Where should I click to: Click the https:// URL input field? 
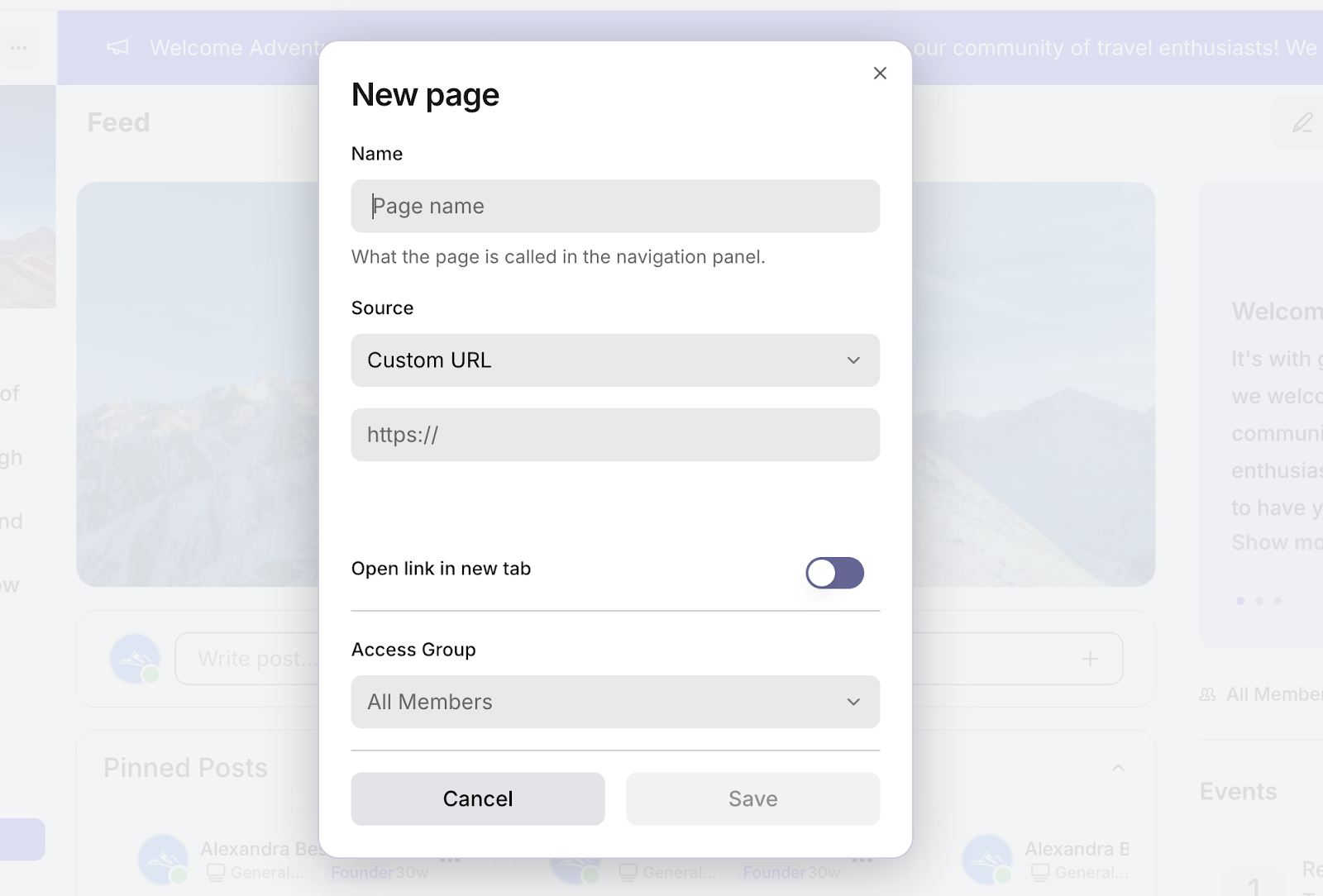615,435
